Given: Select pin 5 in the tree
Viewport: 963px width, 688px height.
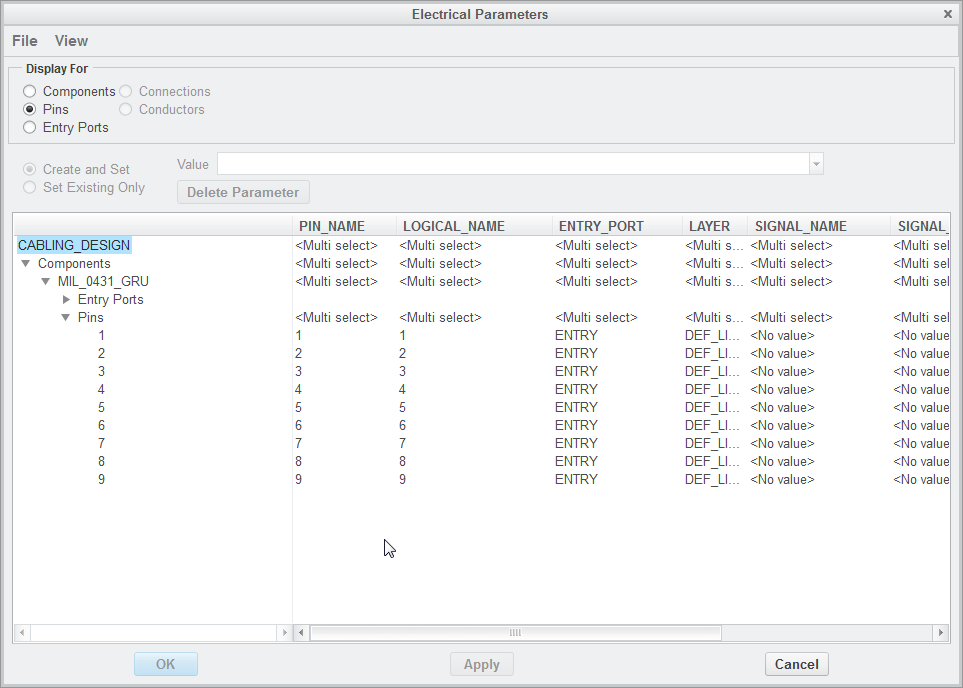Looking at the screenshot, I should pos(101,407).
